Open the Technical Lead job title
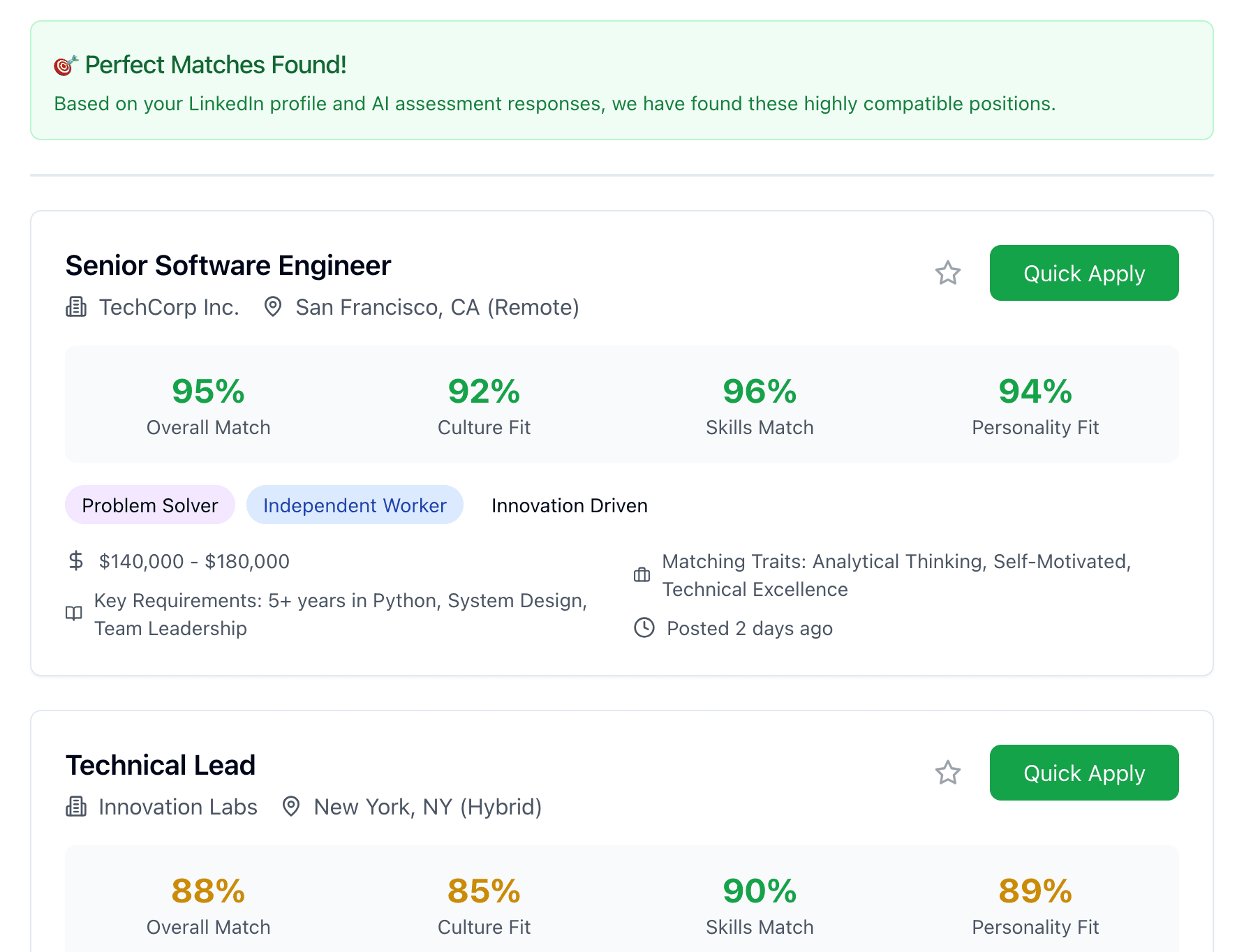1244x952 pixels. pyautogui.click(x=161, y=766)
